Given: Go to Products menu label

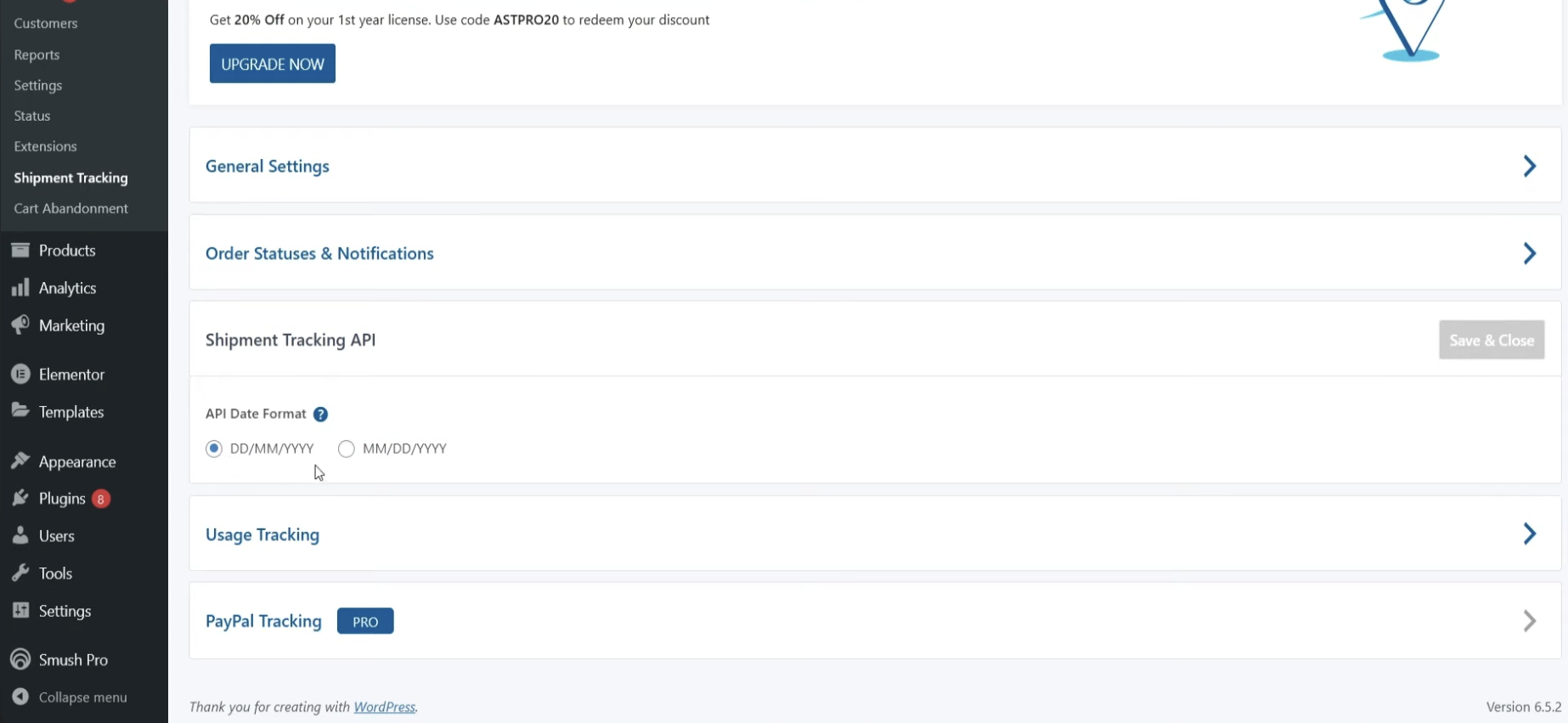Looking at the screenshot, I should [x=67, y=250].
